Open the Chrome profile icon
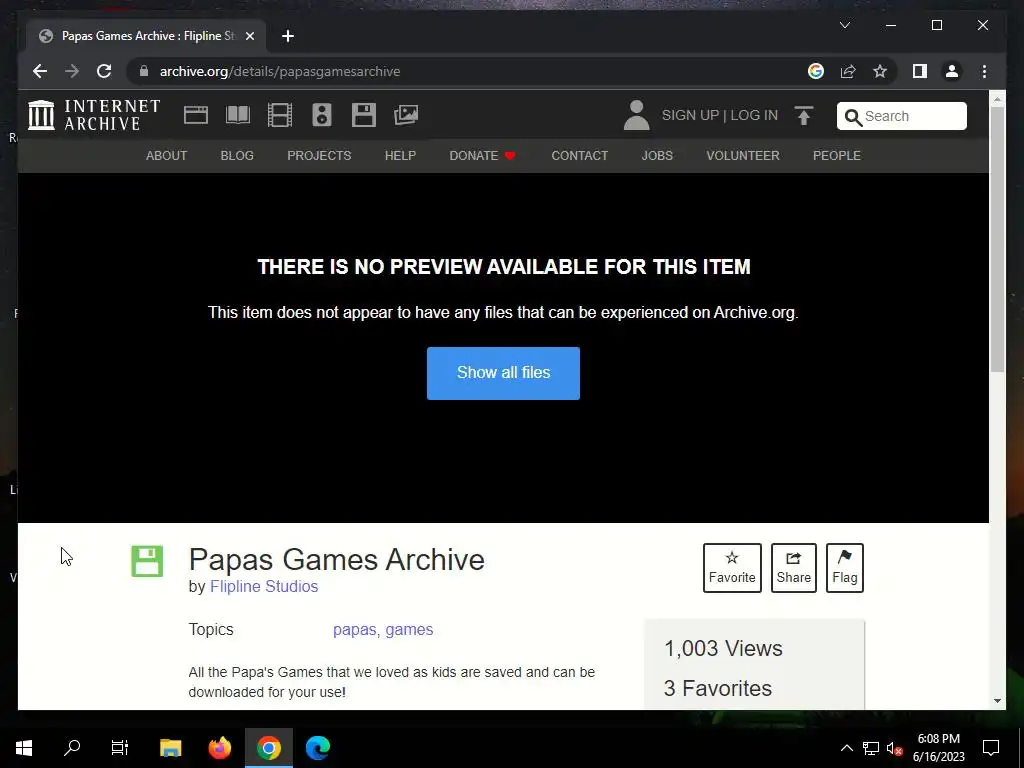Image resolution: width=1024 pixels, height=768 pixels. click(x=952, y=71)
